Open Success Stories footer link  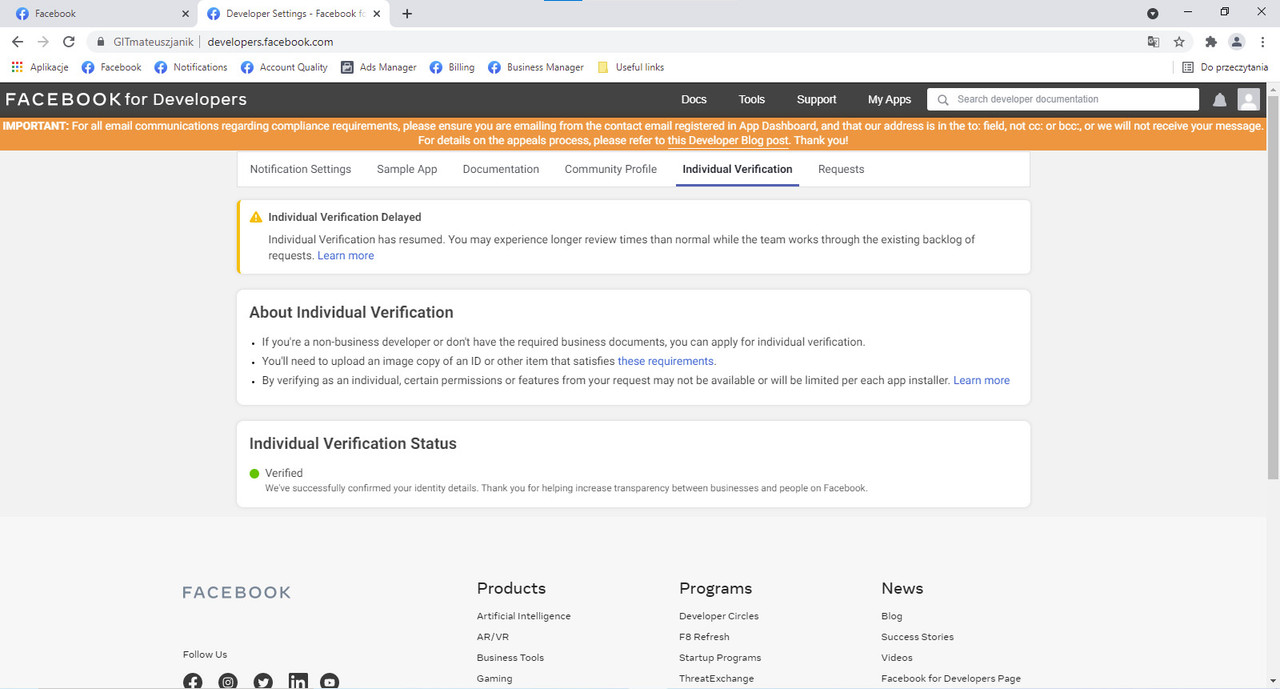[917, 637]
